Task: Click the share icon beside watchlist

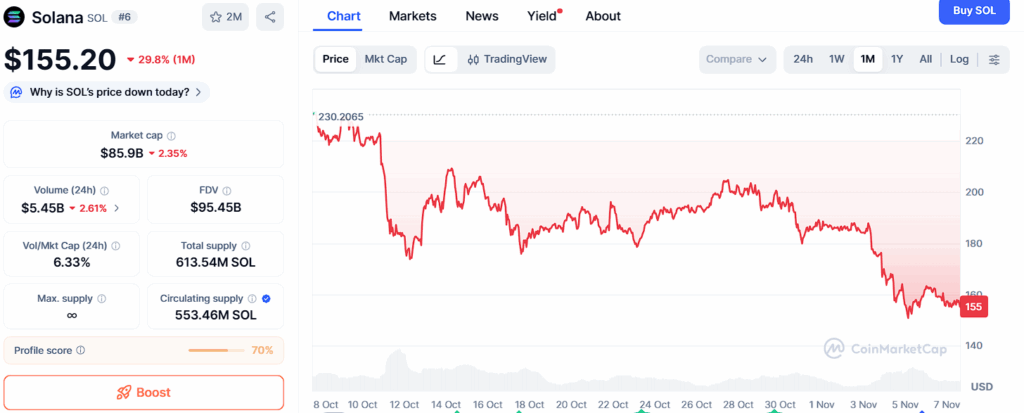Action: [x=270, y=17]
